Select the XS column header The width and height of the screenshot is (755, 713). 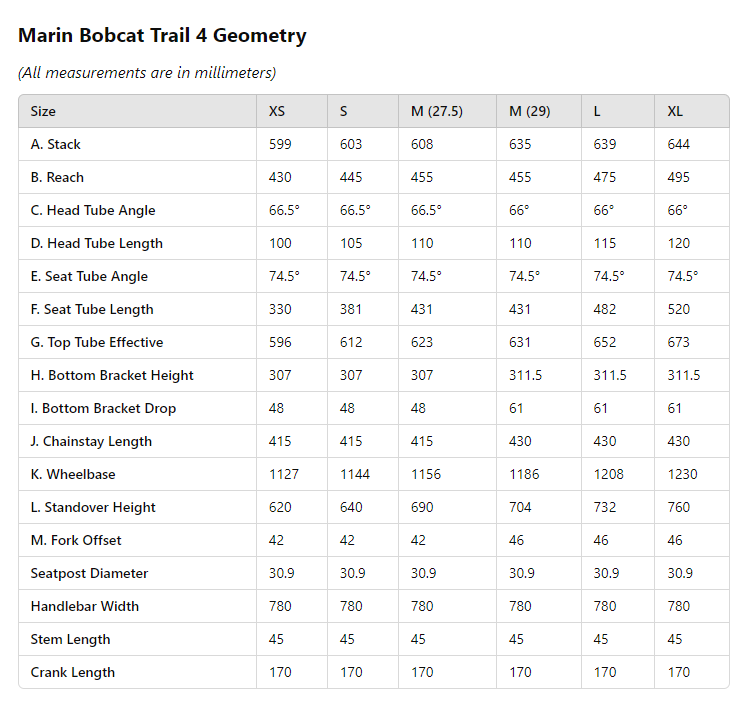pyautogui.click(x=277, y=111)
